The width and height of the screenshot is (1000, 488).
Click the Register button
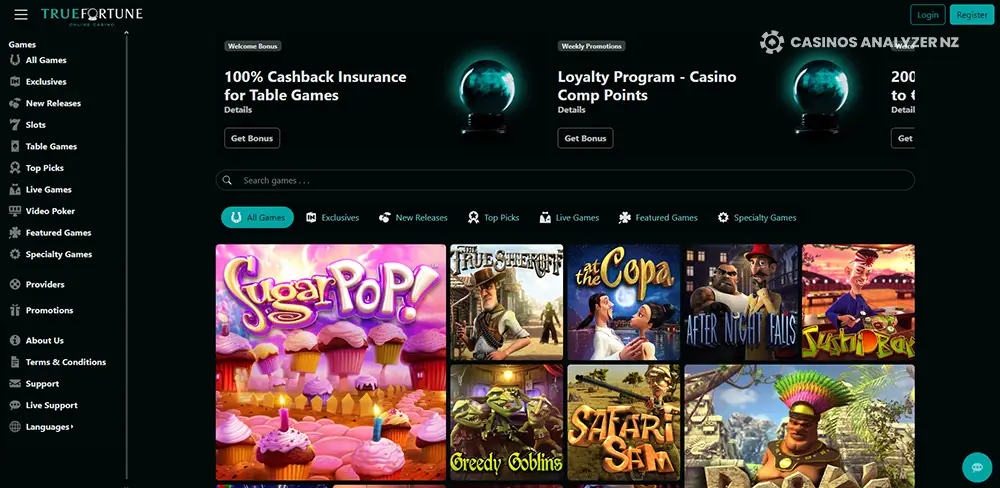pyautogui.click(x=972, y=15)
